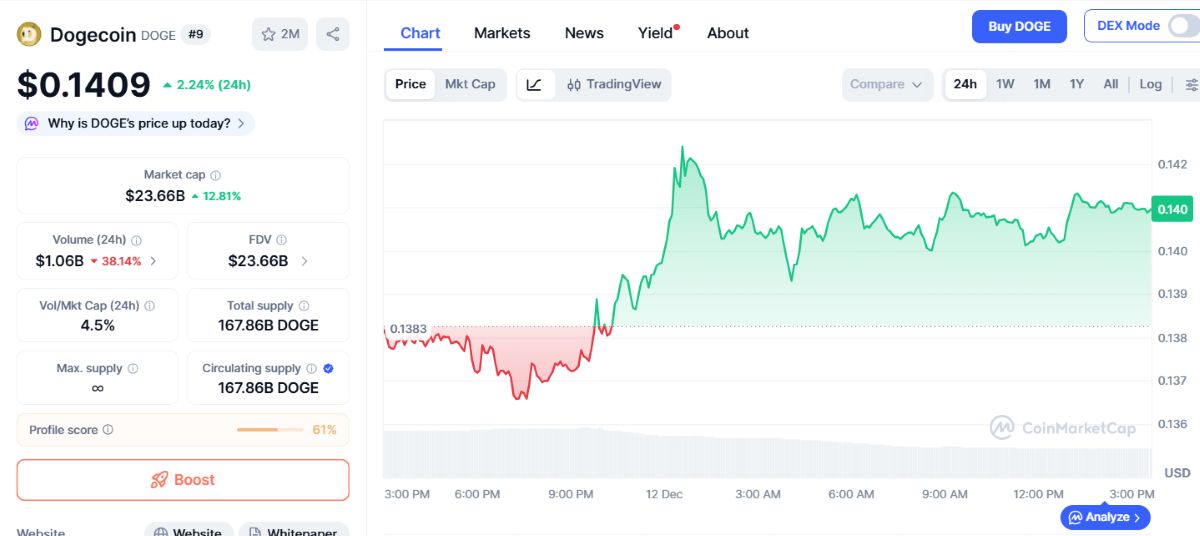This screenshot has width=1200, height=536.
Task: Click the 0.140 current price label
Action: pos(1172,209)
